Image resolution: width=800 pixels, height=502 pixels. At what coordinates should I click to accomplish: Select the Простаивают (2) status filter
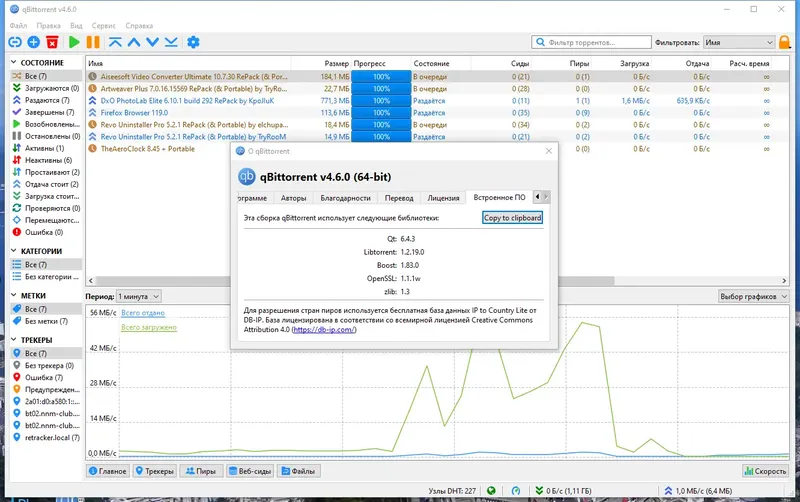point(46,172)
